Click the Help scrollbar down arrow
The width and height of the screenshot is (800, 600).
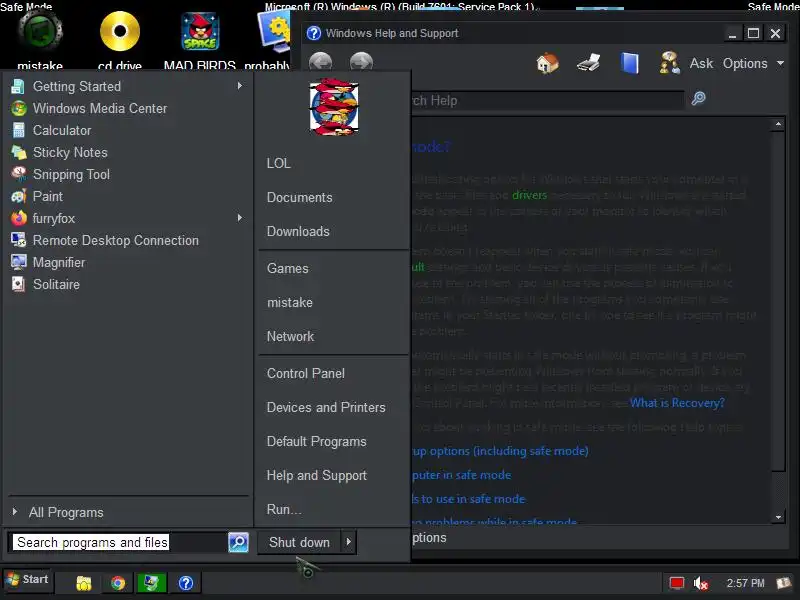point(778,517)
